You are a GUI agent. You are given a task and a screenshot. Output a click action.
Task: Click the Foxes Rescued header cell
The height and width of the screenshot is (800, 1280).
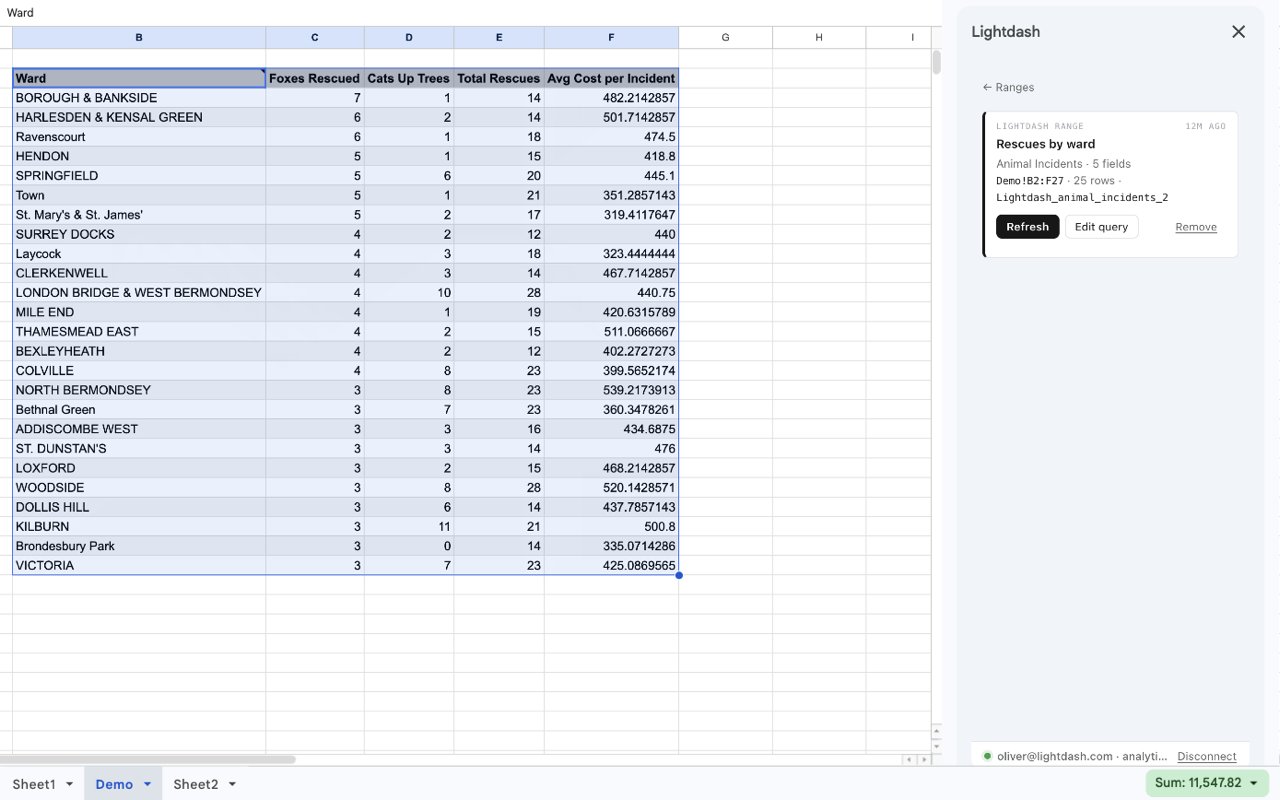315,78
